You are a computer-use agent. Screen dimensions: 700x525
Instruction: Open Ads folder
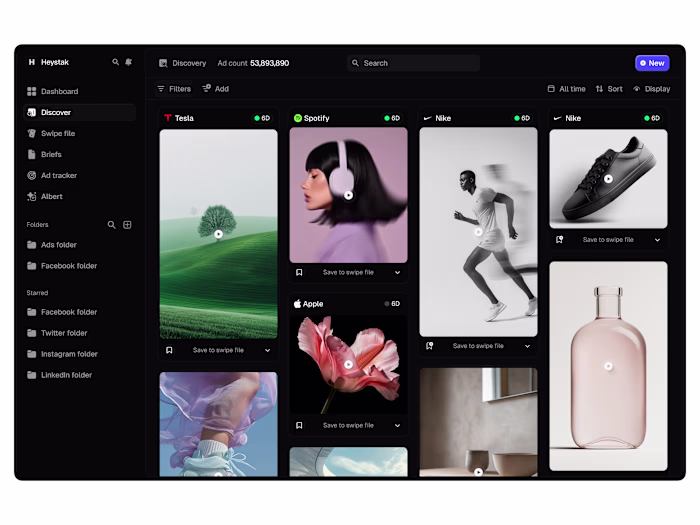pos(79,245)
